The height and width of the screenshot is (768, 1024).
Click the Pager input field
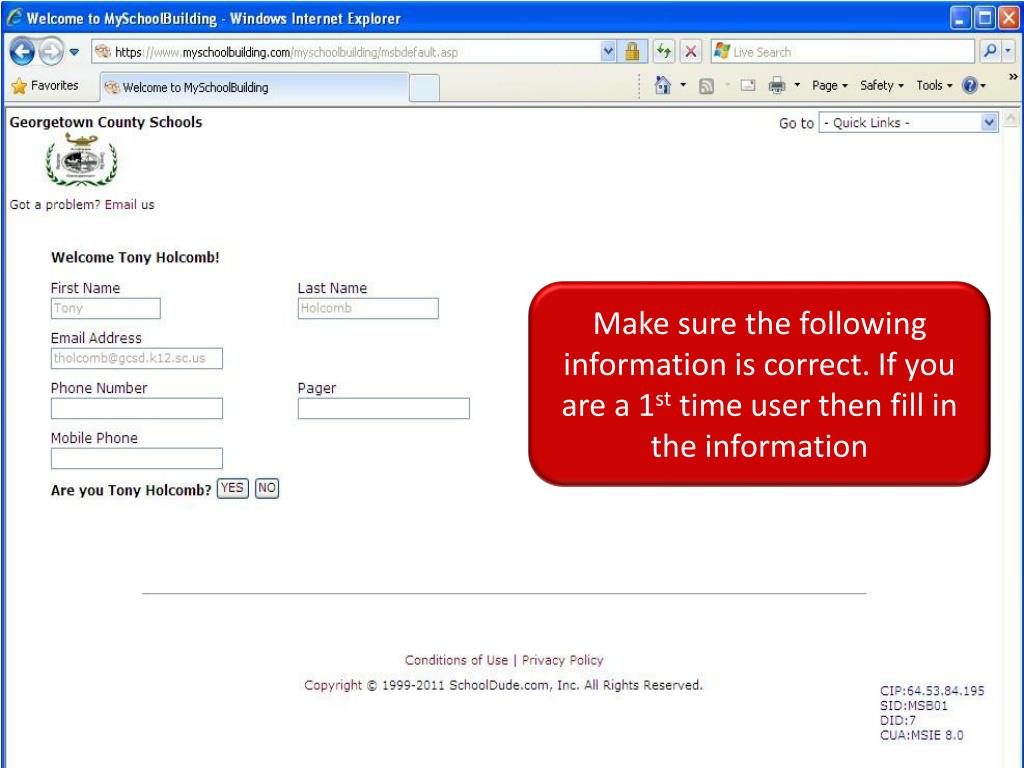pos(383,408)
